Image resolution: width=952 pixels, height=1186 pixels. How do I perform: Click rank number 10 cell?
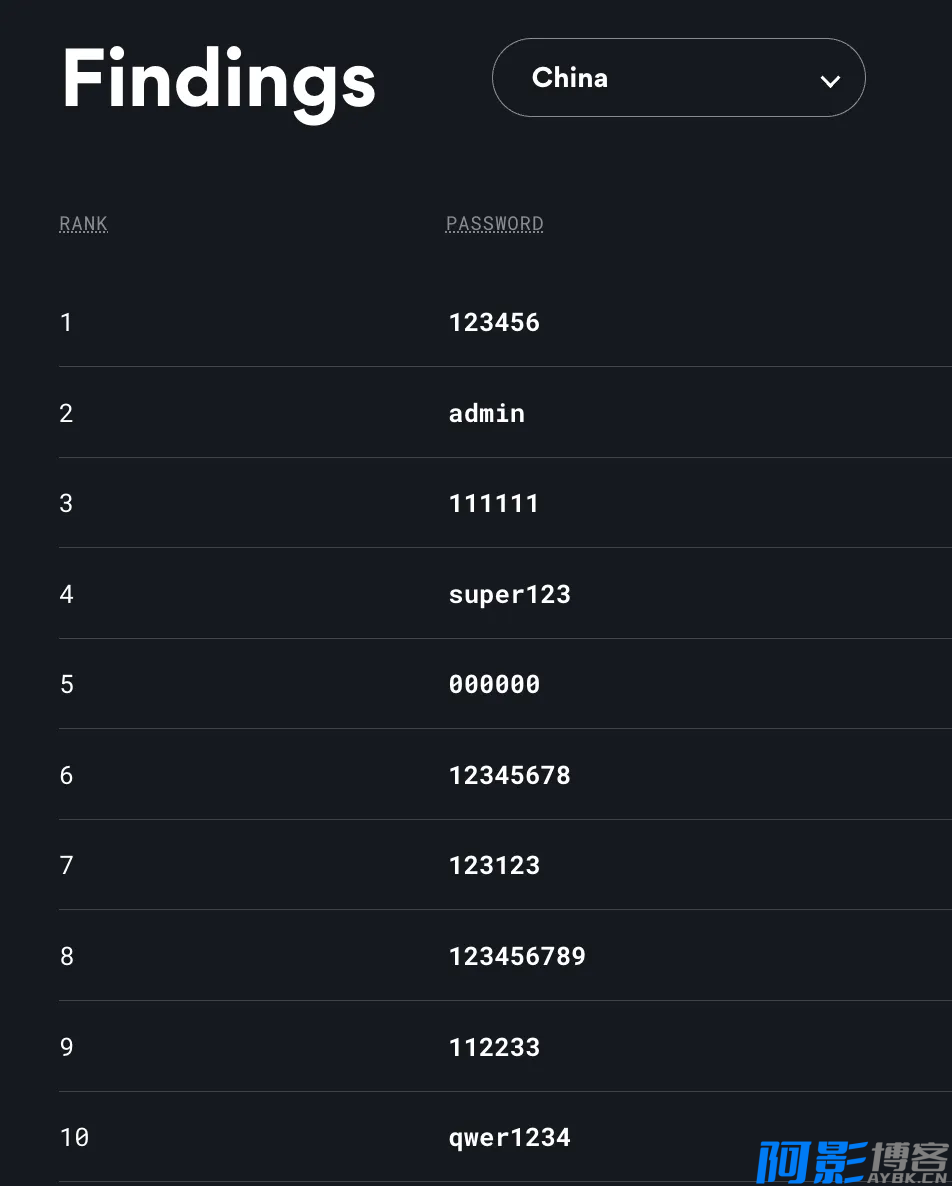point(74,1138)
